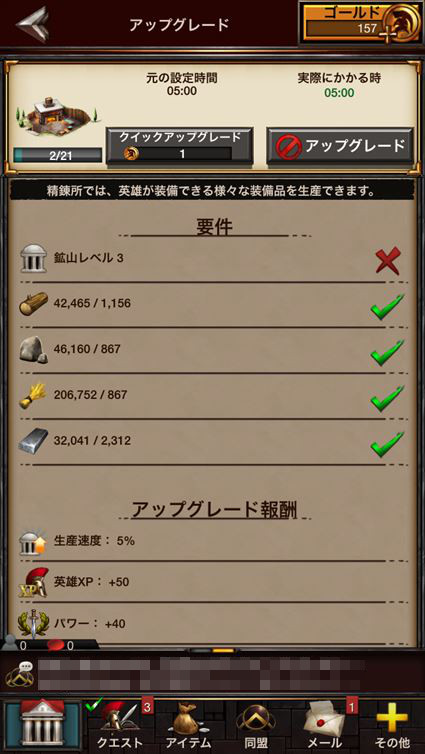
Task: Tap the green checkmark beside the wood requirement
Action: tap(387, 306)
